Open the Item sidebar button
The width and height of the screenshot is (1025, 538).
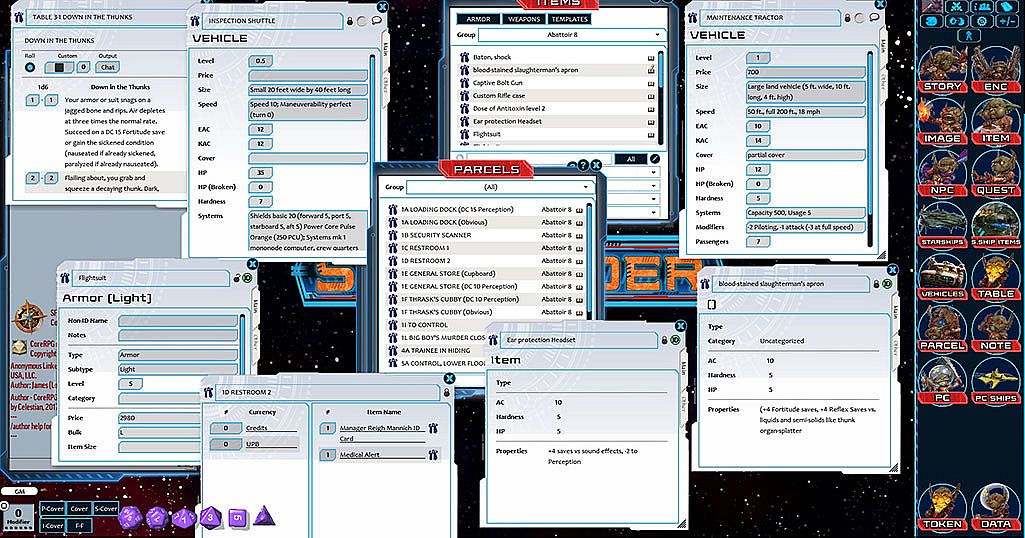pyautogui.click(x=996, y=122)
